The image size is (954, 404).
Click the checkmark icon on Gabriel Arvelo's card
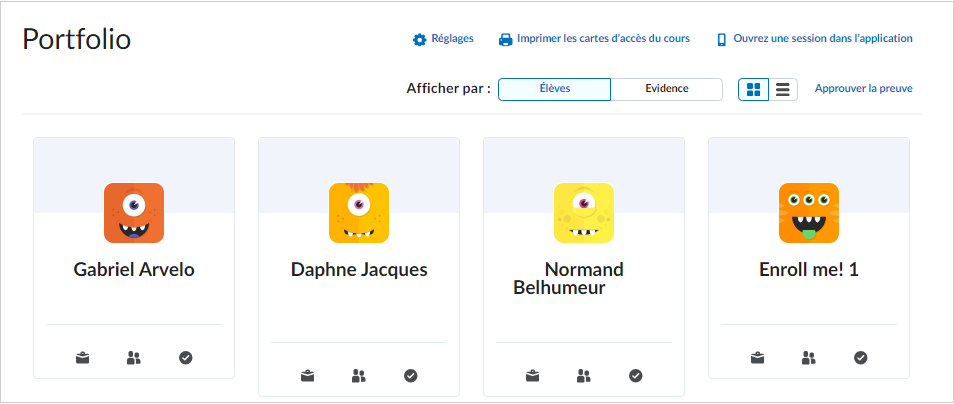click(x=186, y=358)
